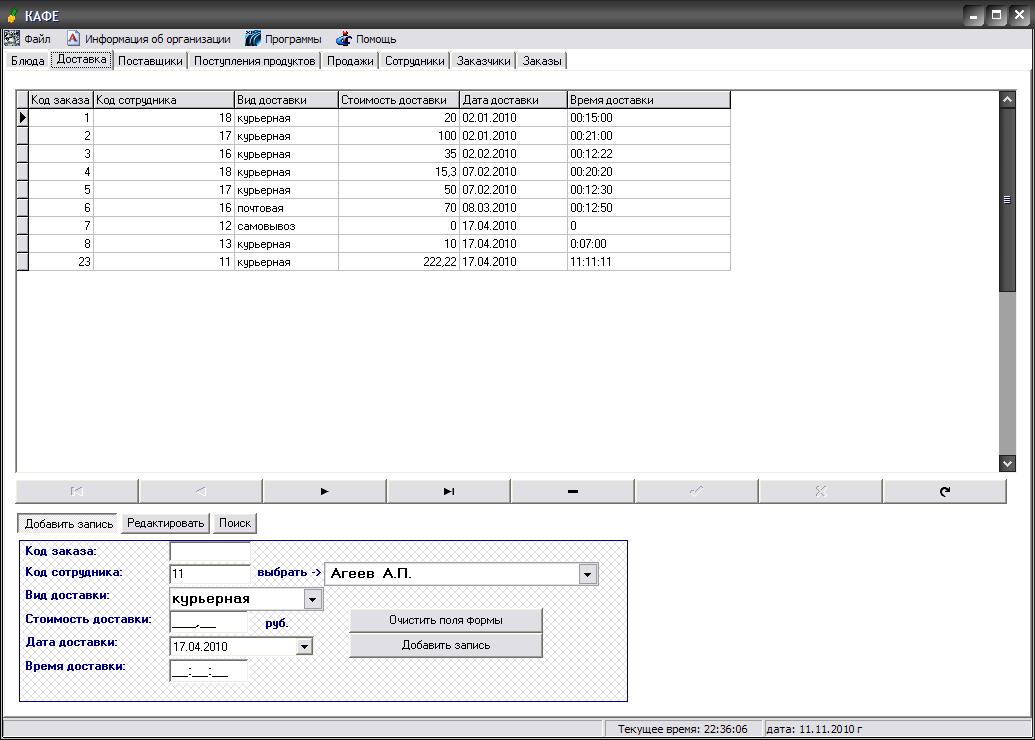Open the Редактировать sub-tab
Viewport: 1035px width, 740px height.
tap(165, 523)
